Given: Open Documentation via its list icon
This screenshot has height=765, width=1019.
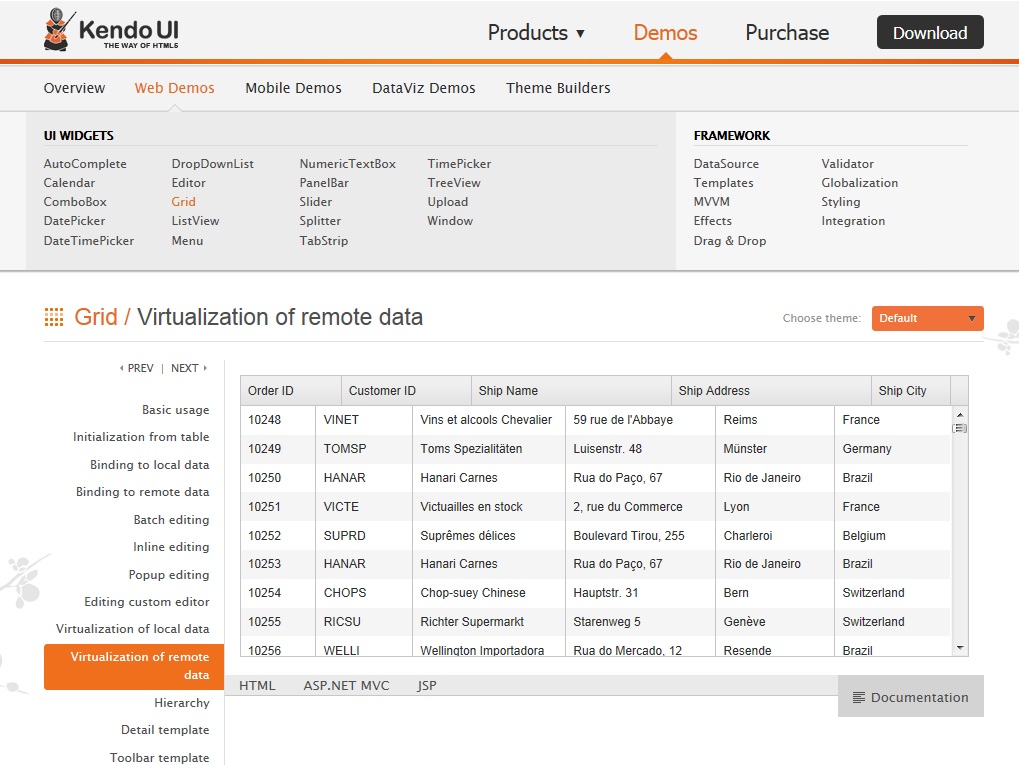Looking at the screenshot, I should 858,698.
